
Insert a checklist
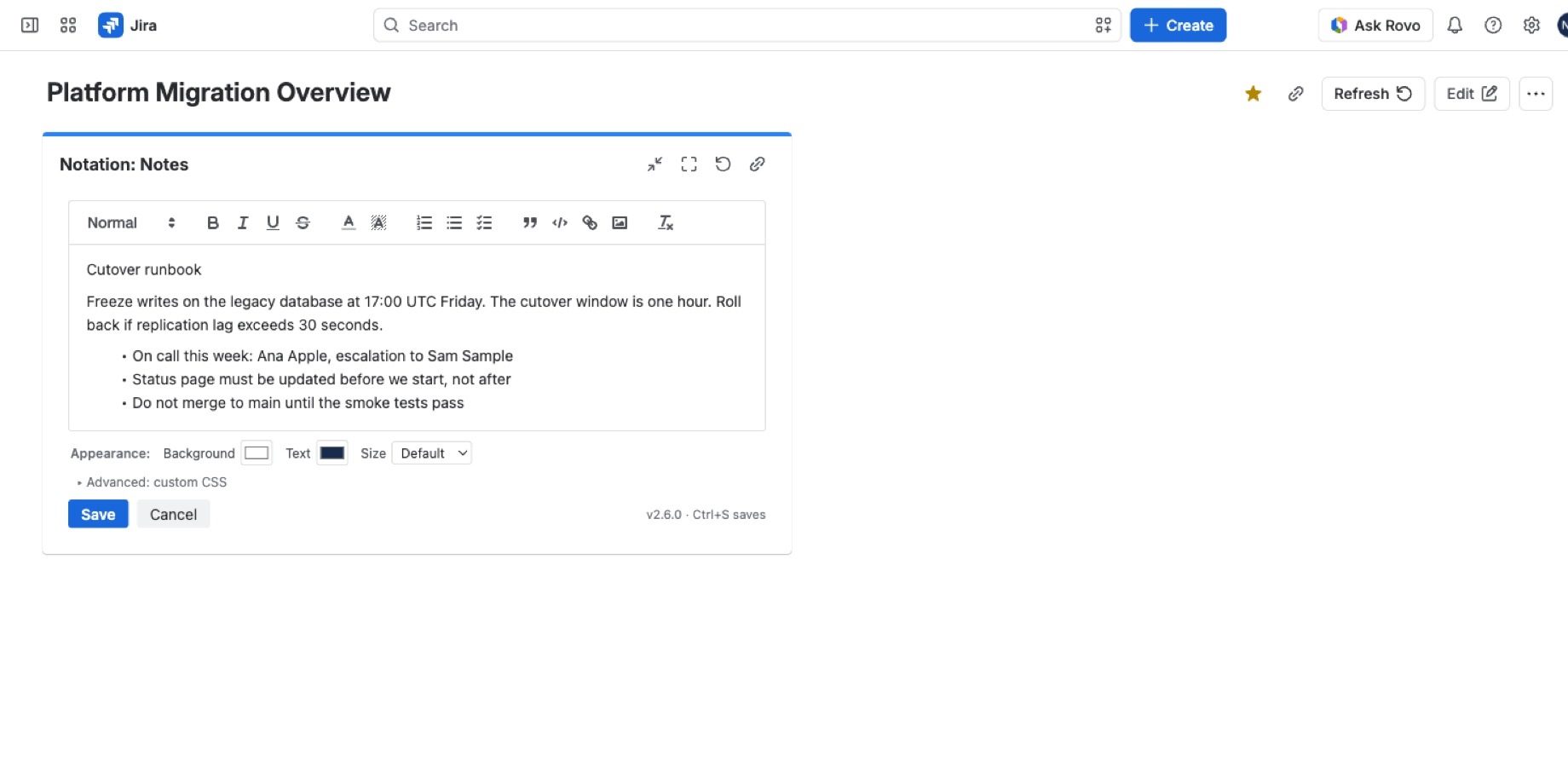click(x=484, y=222)
